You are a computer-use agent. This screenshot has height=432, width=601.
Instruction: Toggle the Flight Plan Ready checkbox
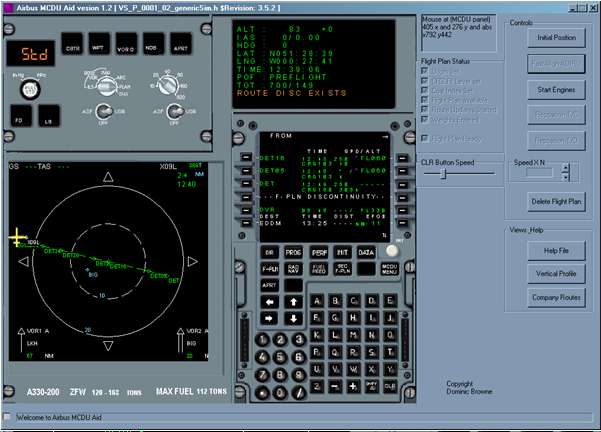pyautogui.click(x=424, y=138)
